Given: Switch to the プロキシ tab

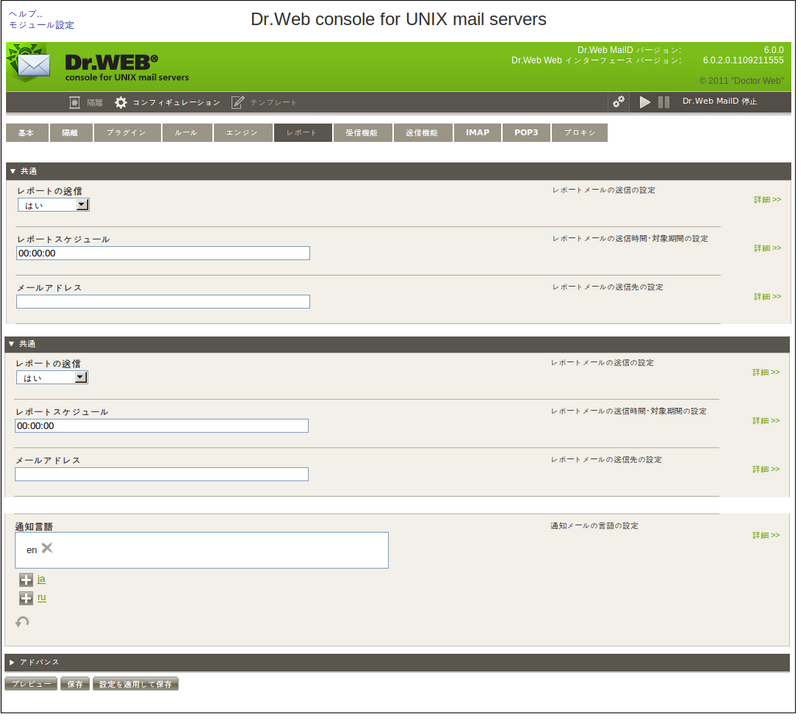Looking at the screenshot, I should point(581,133).
